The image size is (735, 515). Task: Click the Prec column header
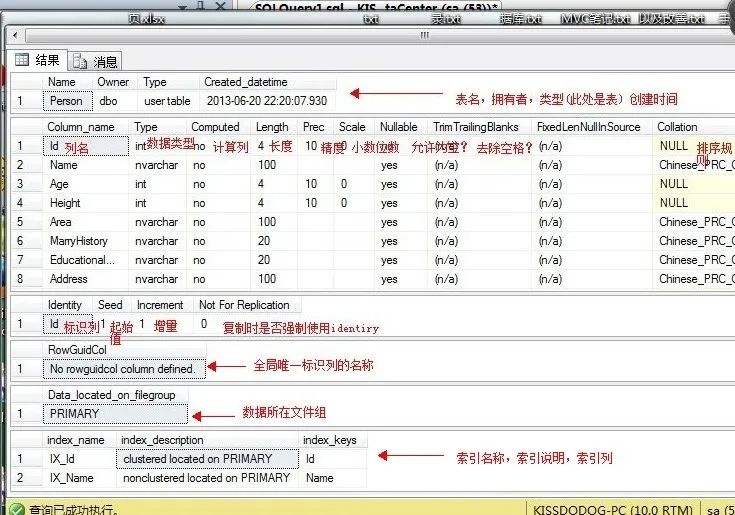(314, 127)
